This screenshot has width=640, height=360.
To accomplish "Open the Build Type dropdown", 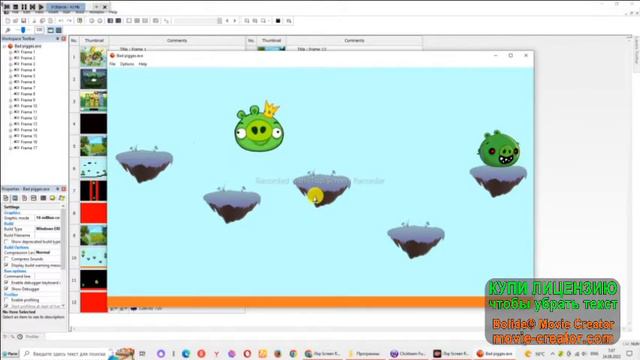I will pyautogui.click(x=48, y=229).
